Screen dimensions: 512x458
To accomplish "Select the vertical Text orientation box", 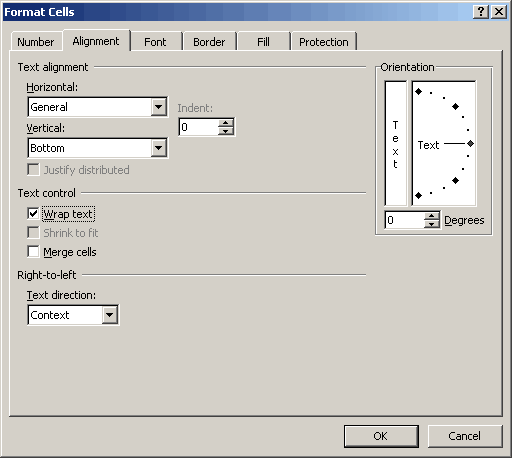I will coord(395,143).
